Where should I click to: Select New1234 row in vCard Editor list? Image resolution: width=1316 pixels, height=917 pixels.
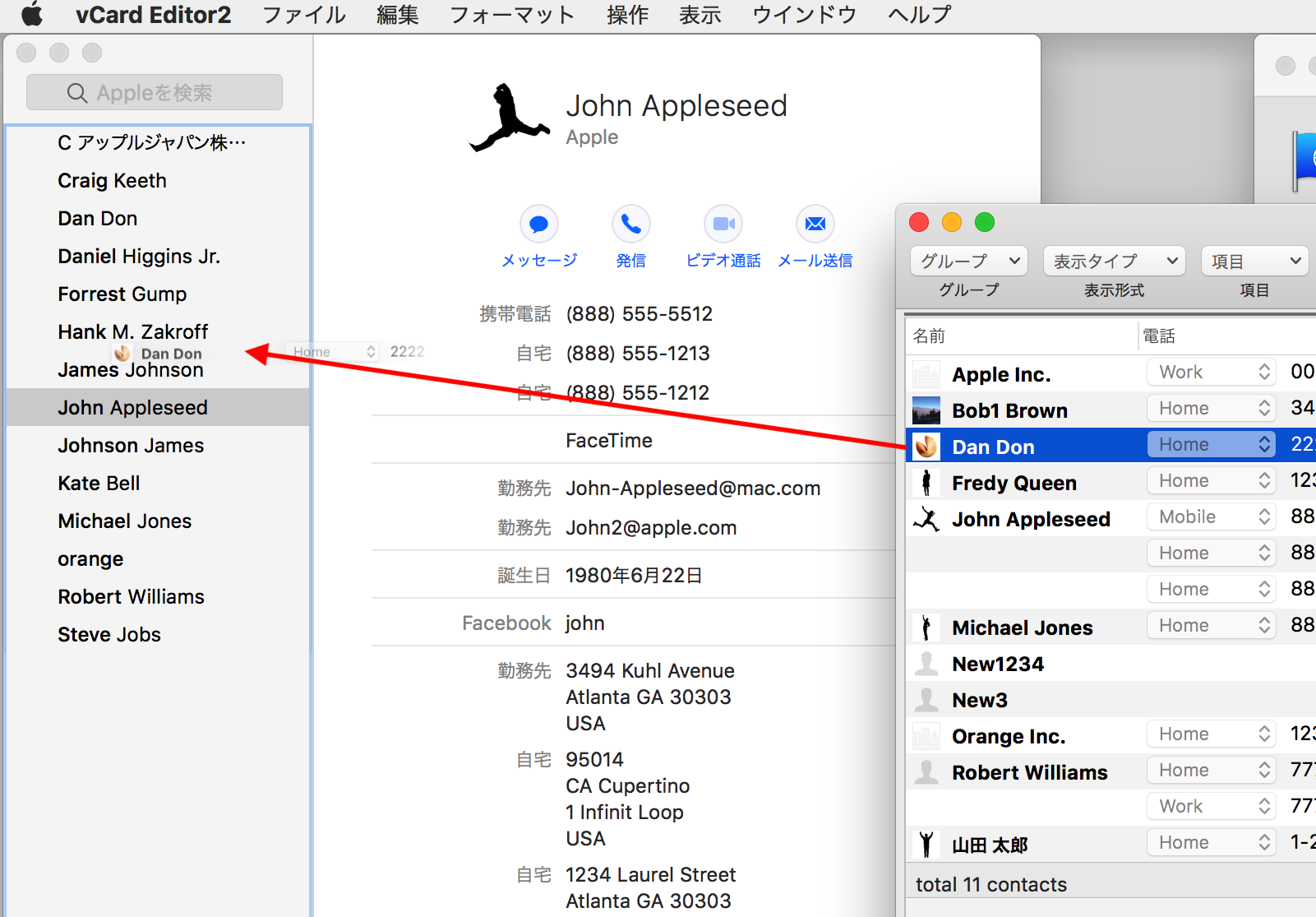click(1111, 664)
